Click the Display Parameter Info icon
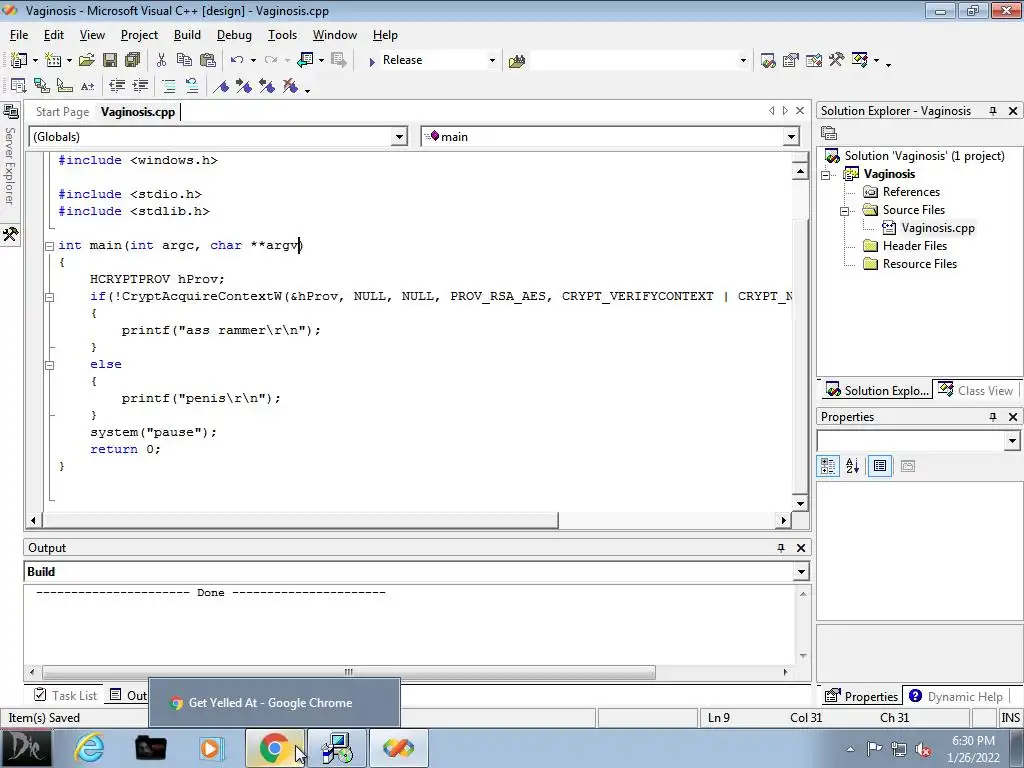This screenshot has height=768, width=1024. pyautogui.click(x=64, y=86)
